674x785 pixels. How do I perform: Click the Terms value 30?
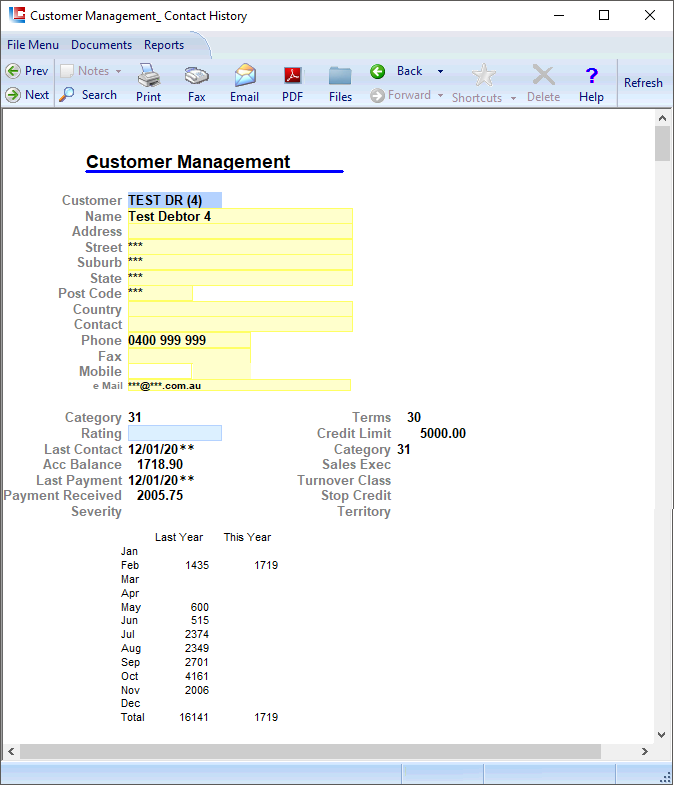click(414, 417)
